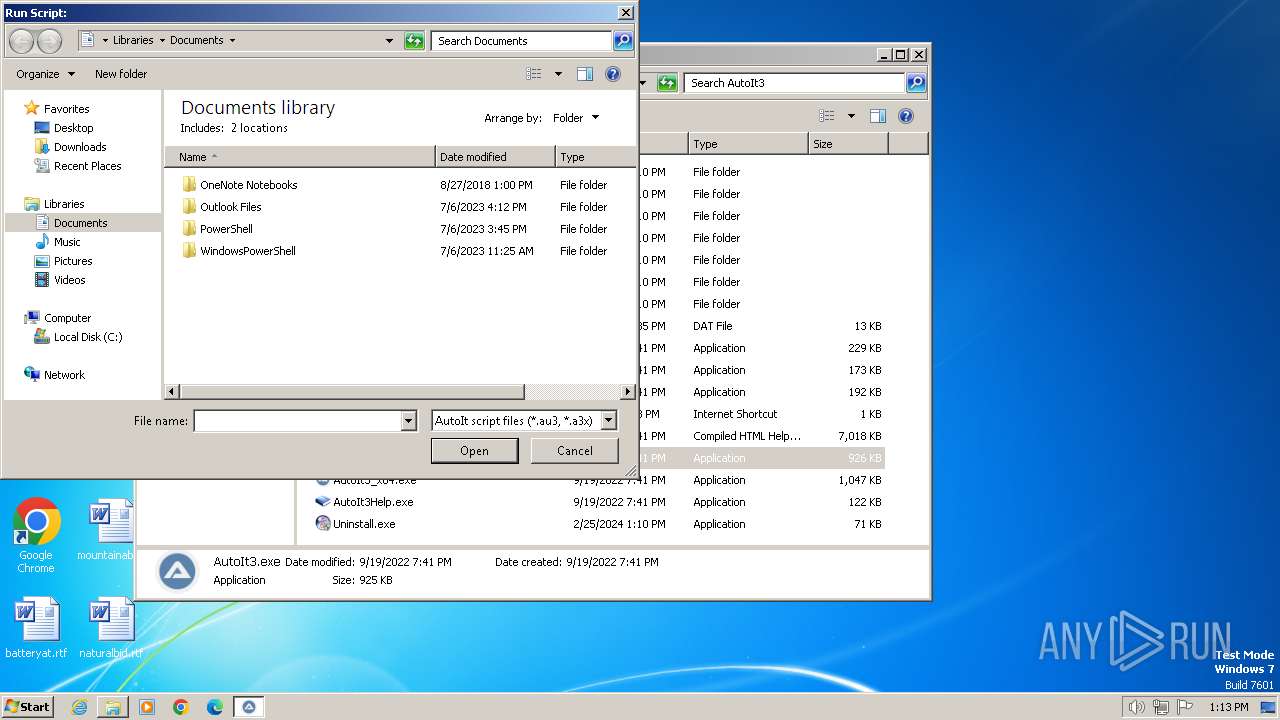1280x720 pixels.
Task: Open the address path history dropdown
Action: 389,41
